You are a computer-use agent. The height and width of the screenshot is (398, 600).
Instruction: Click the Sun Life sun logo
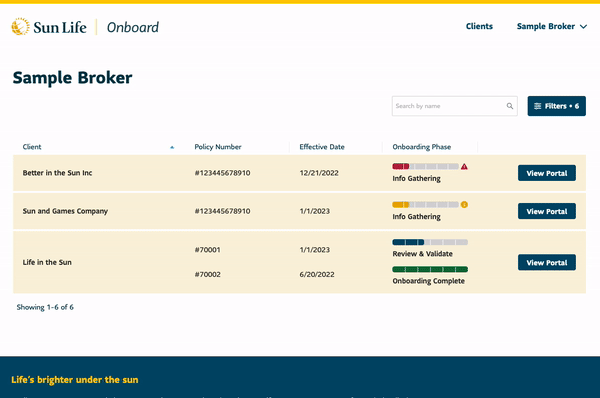tap(20, 26)
